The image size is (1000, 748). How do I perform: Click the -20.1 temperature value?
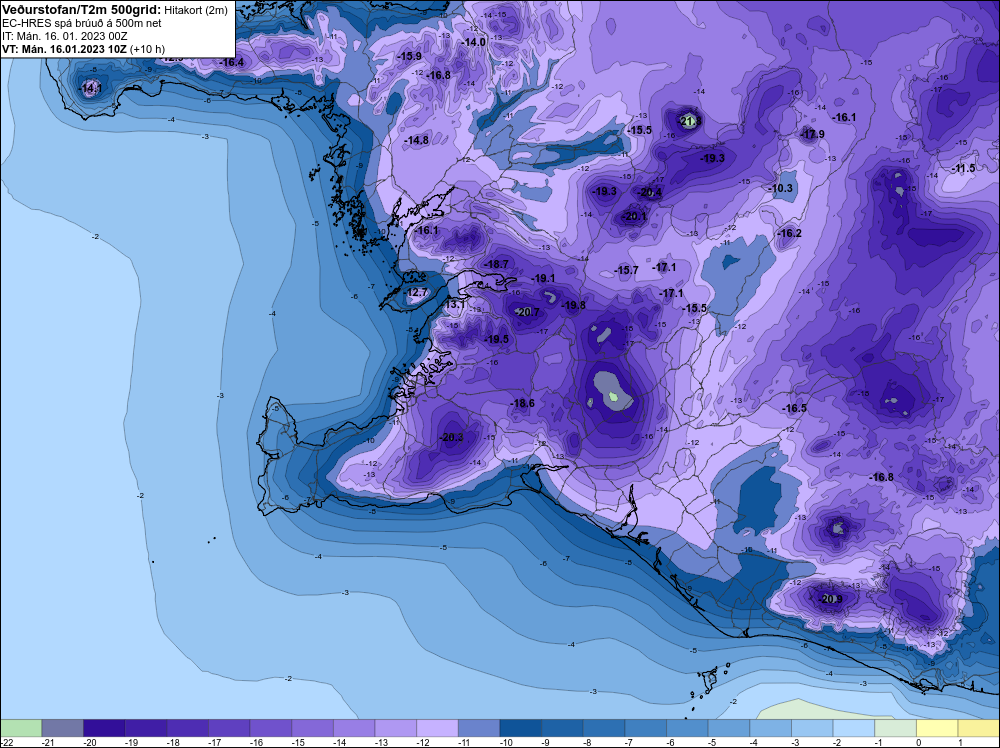pos(635,217)
